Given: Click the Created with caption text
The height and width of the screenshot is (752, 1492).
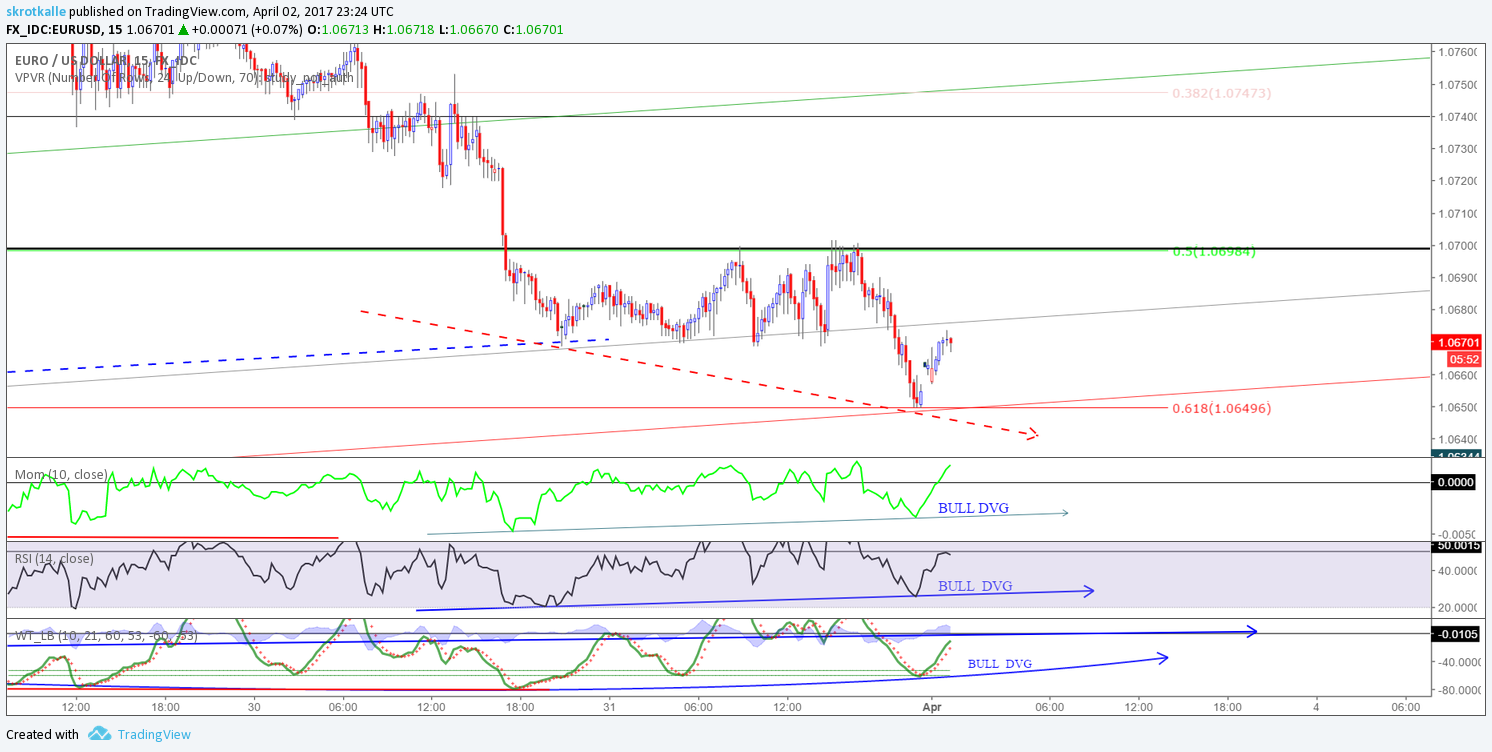Looking at the screenshot, I should [x=43, y=734].
